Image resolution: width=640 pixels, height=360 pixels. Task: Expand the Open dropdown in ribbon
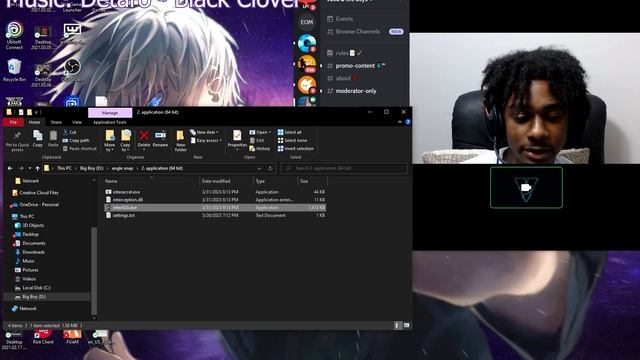[x=260, y=132]
